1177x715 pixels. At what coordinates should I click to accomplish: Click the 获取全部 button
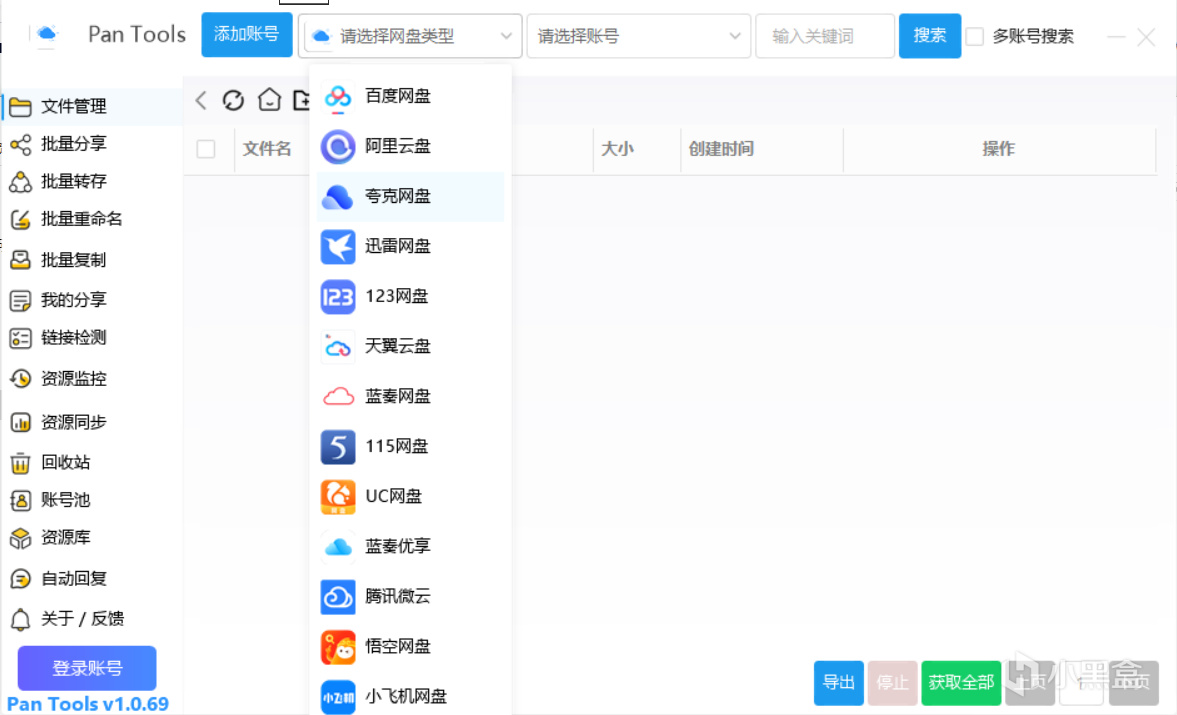coord(961,683)
